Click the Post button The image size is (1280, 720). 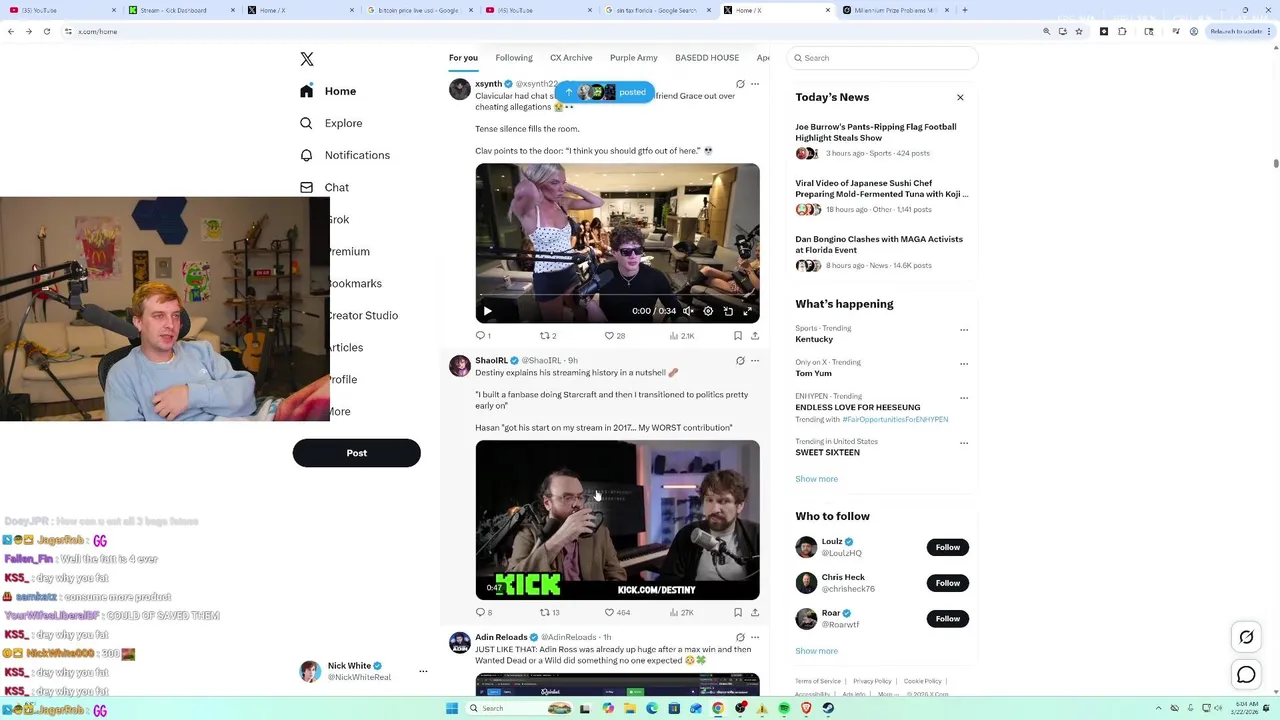356,453
